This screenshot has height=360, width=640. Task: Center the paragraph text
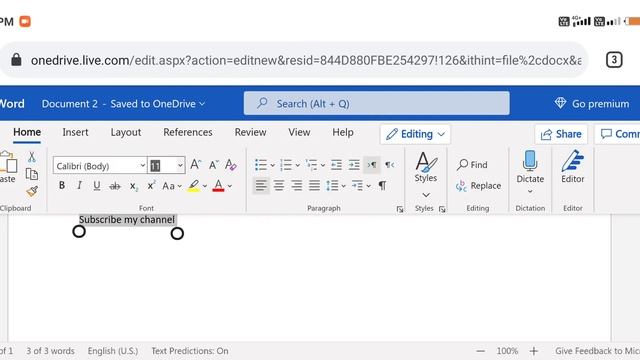click(x=279, y=186)
